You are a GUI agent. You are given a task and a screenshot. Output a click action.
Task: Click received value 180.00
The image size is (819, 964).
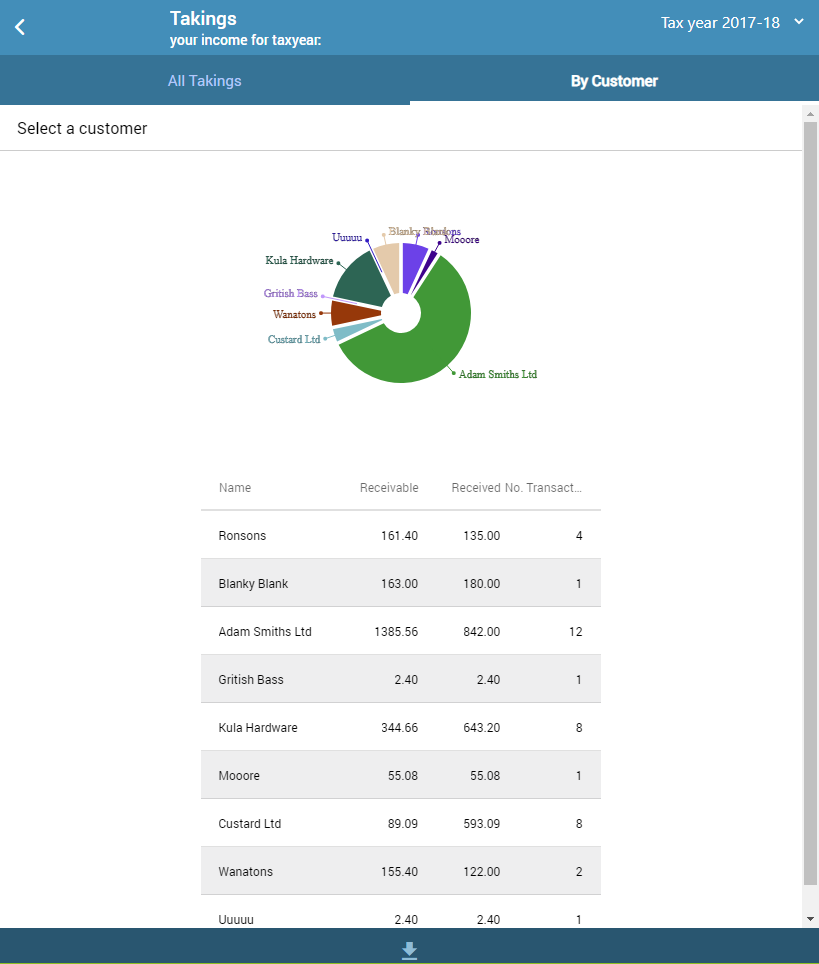(481, 583)
